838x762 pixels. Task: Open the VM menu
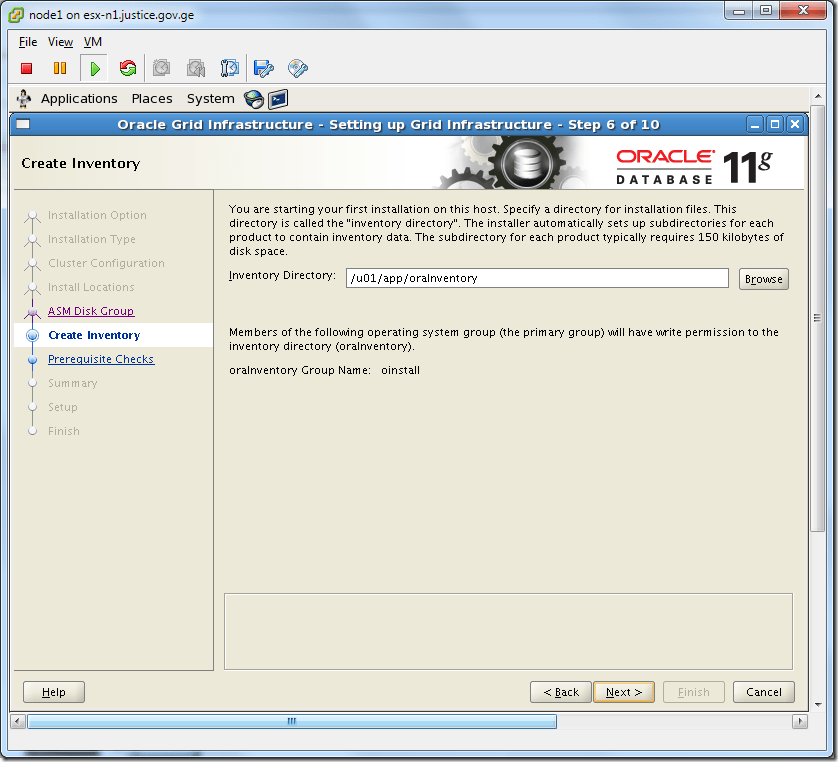pos(92,42)
